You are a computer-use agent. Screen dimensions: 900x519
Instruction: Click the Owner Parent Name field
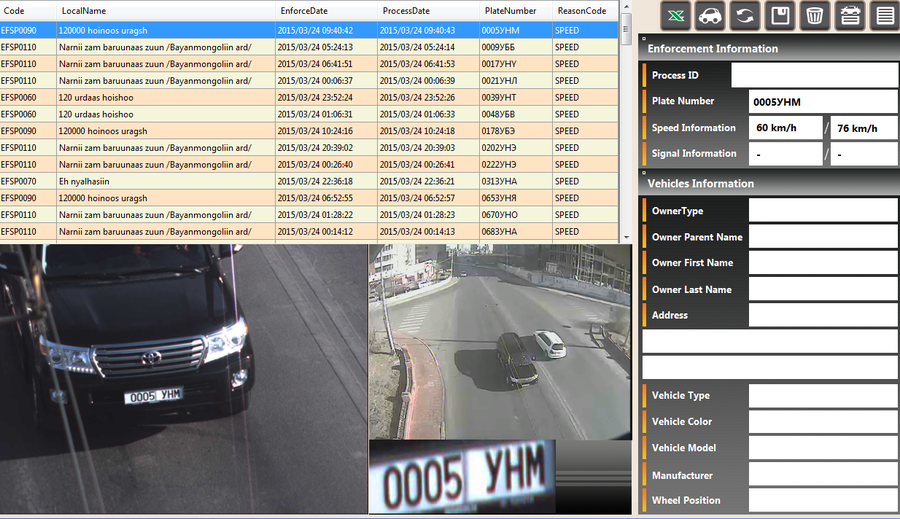pos(823,237)
